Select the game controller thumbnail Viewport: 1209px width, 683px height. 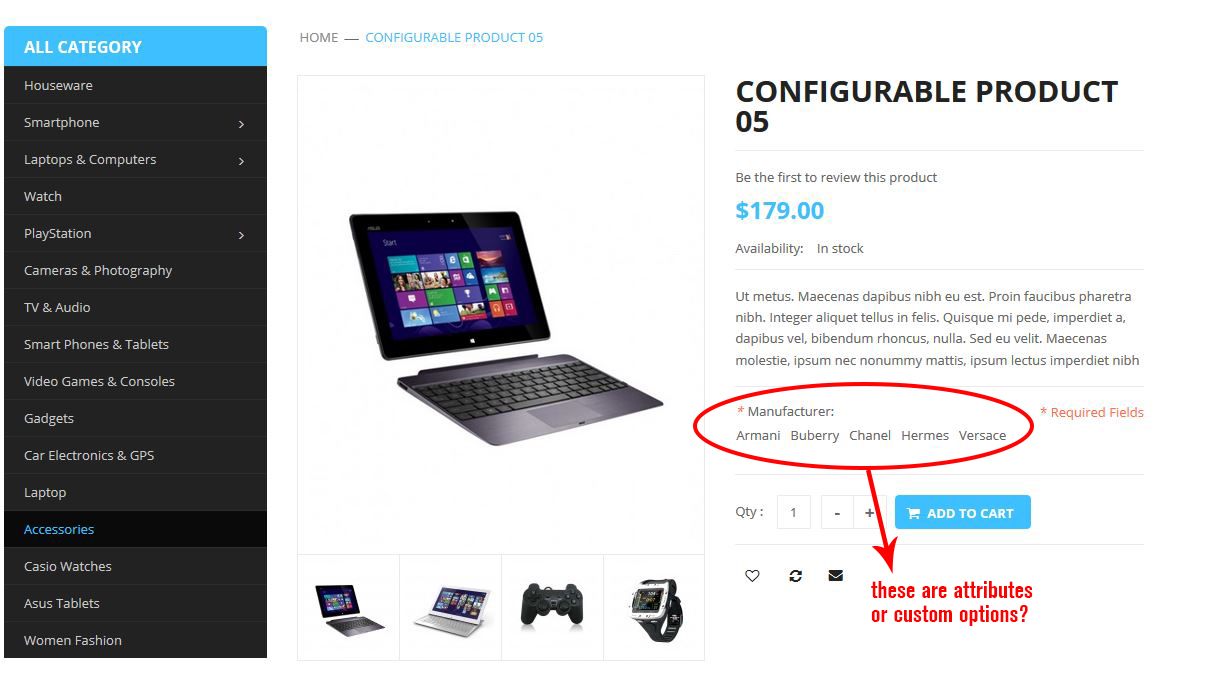pos(552,607)
